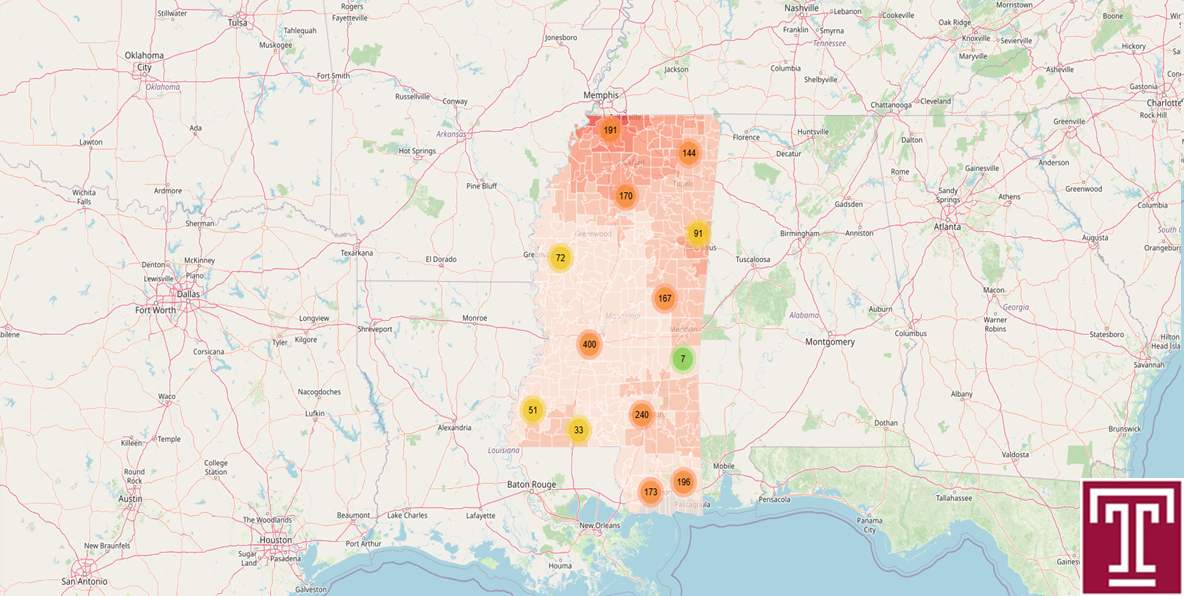Click the yellow cluster marker showing 51

pos(533,410)
